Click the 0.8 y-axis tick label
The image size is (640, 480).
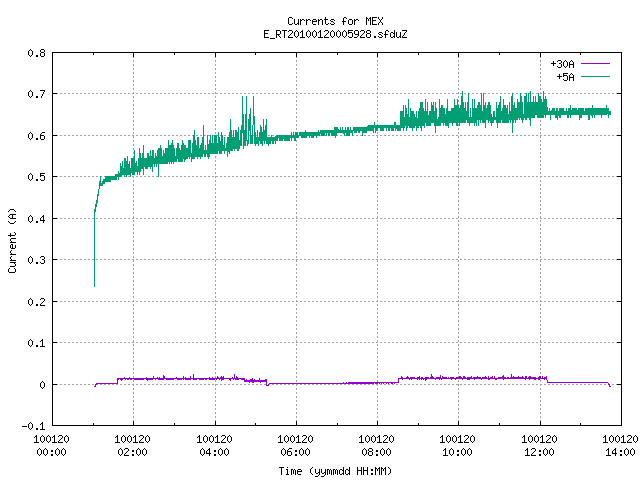pyautogui.click(x=36, y=53)
